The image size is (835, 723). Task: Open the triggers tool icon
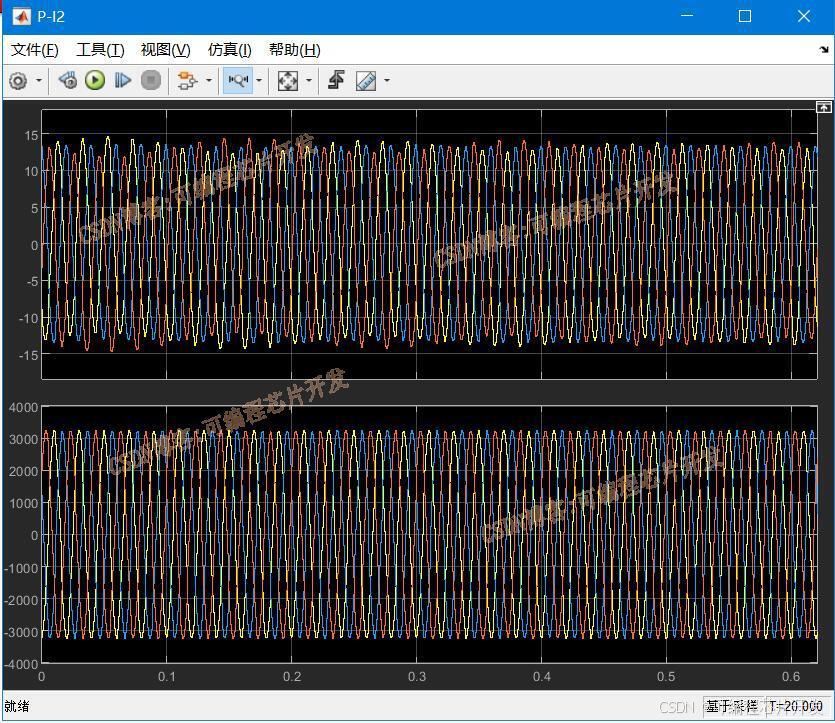[336, 81]
